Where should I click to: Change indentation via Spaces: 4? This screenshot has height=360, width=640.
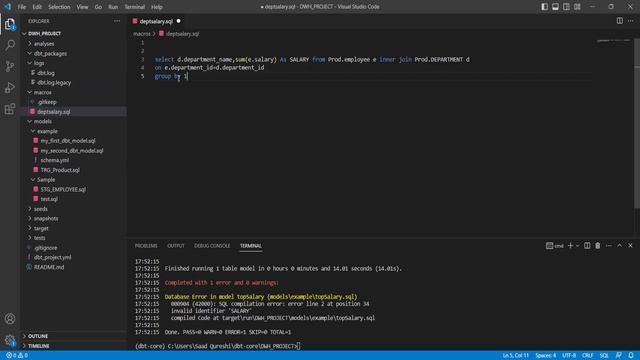coord(546,356)
